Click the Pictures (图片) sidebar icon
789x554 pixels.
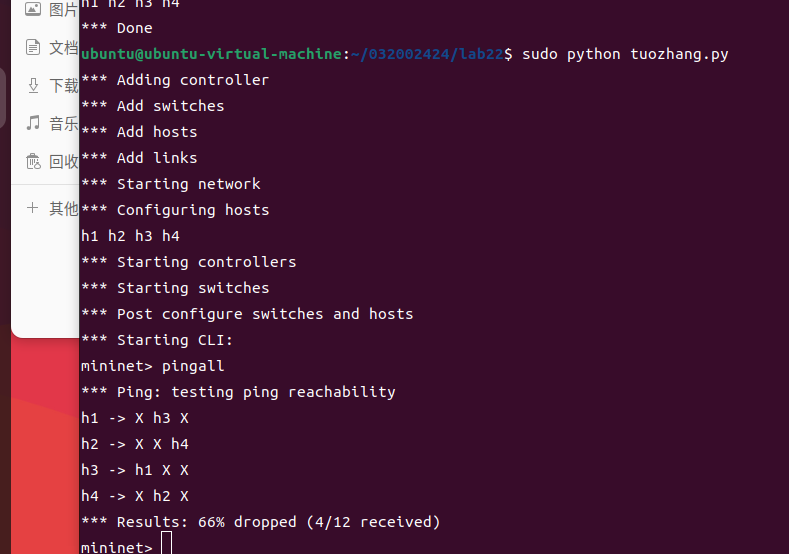click(x=33, y=9)
